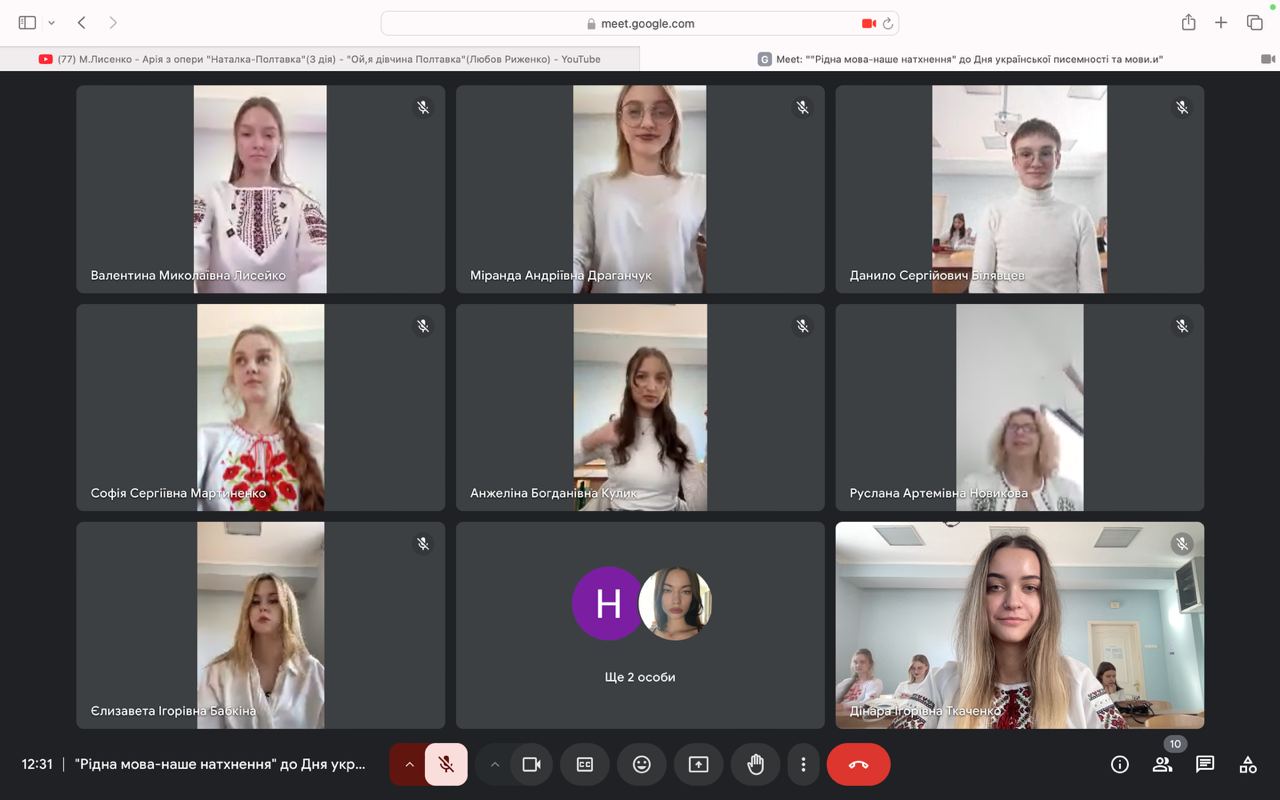The height and width of the screenshot is (800, 1280).
Task: Unmute the microphone button
Action: point(446,765)
